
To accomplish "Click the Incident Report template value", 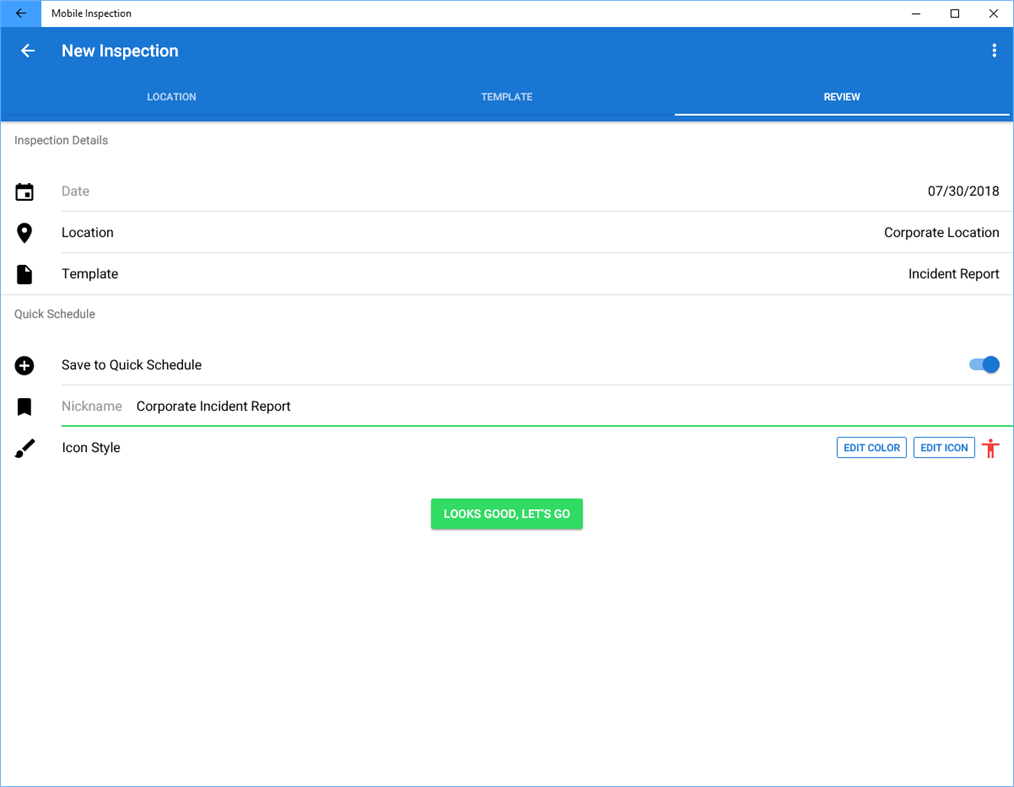I will pos(953,273).
